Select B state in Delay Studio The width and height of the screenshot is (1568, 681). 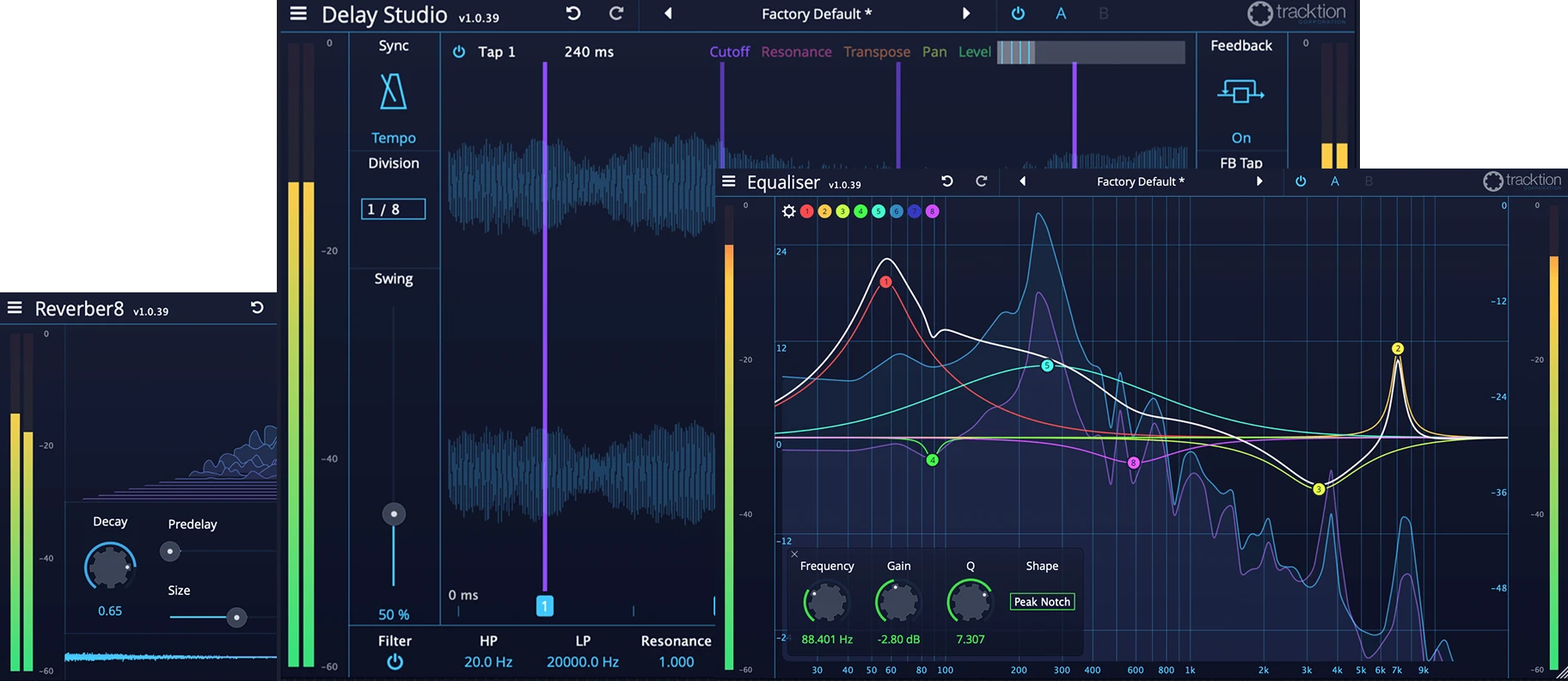point(1104,14)
